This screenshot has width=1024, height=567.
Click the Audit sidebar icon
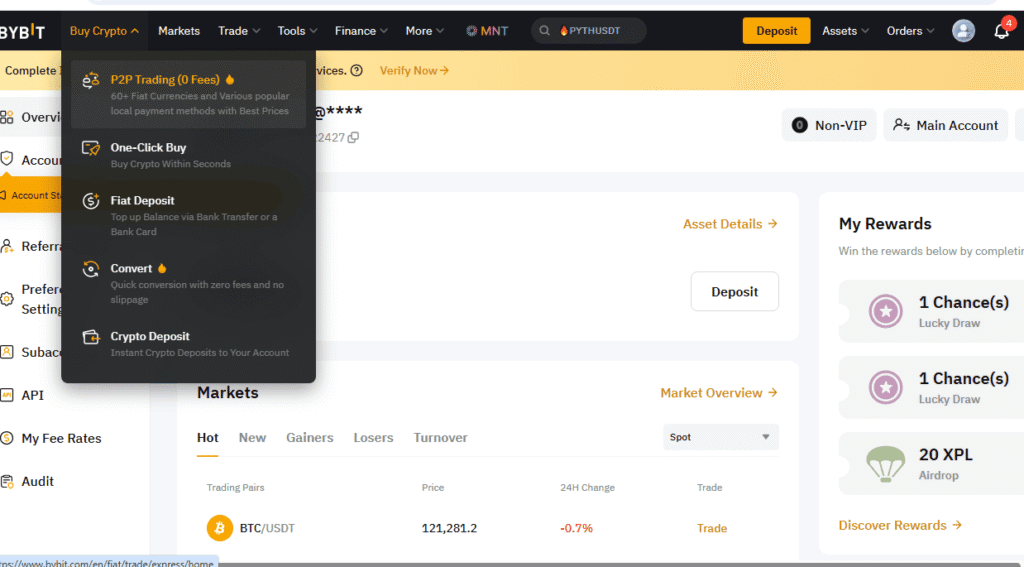(7, 481)
